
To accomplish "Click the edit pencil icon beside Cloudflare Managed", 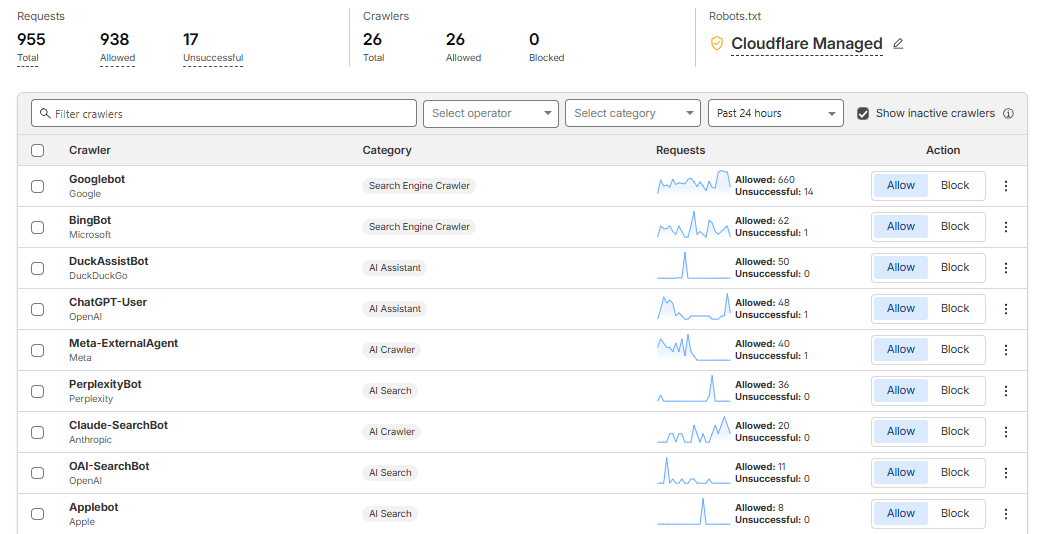I will (898, 44).
